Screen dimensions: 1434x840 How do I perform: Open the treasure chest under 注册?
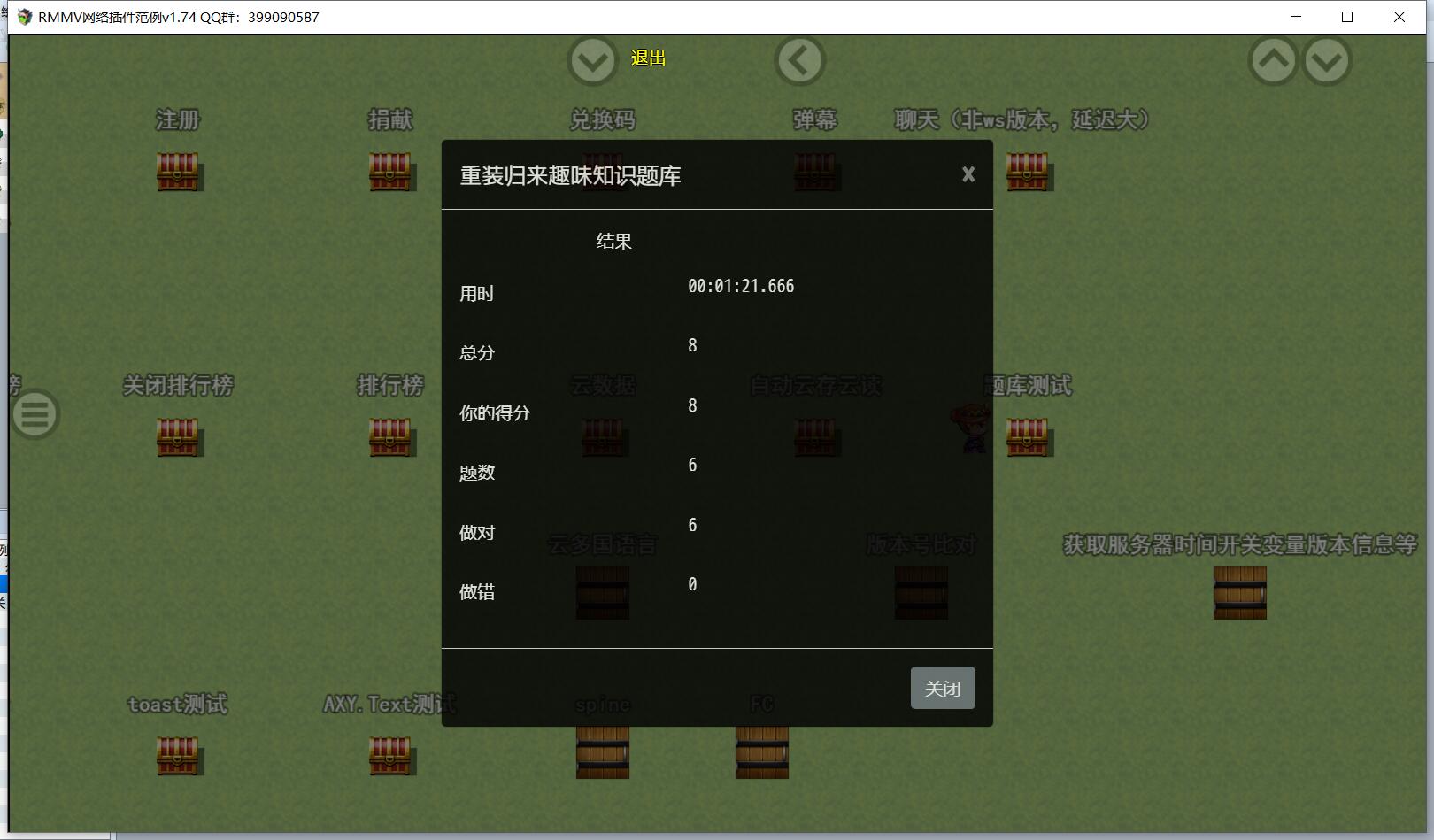(178, 172)
